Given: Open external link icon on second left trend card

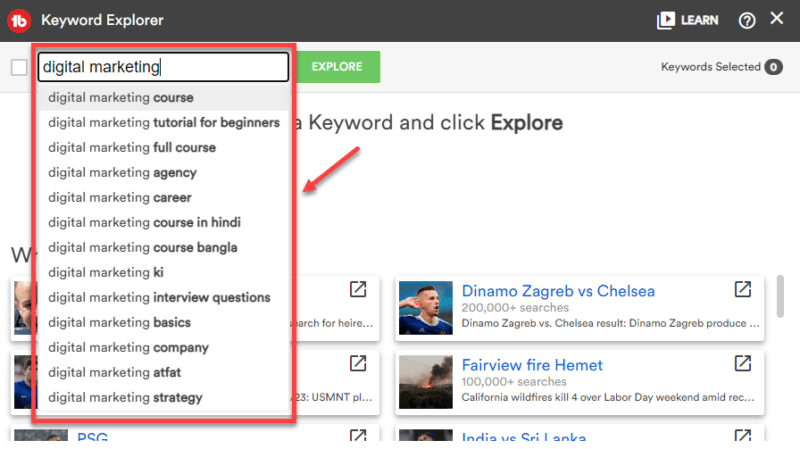Looking at the screenshot, I should 357,363.
